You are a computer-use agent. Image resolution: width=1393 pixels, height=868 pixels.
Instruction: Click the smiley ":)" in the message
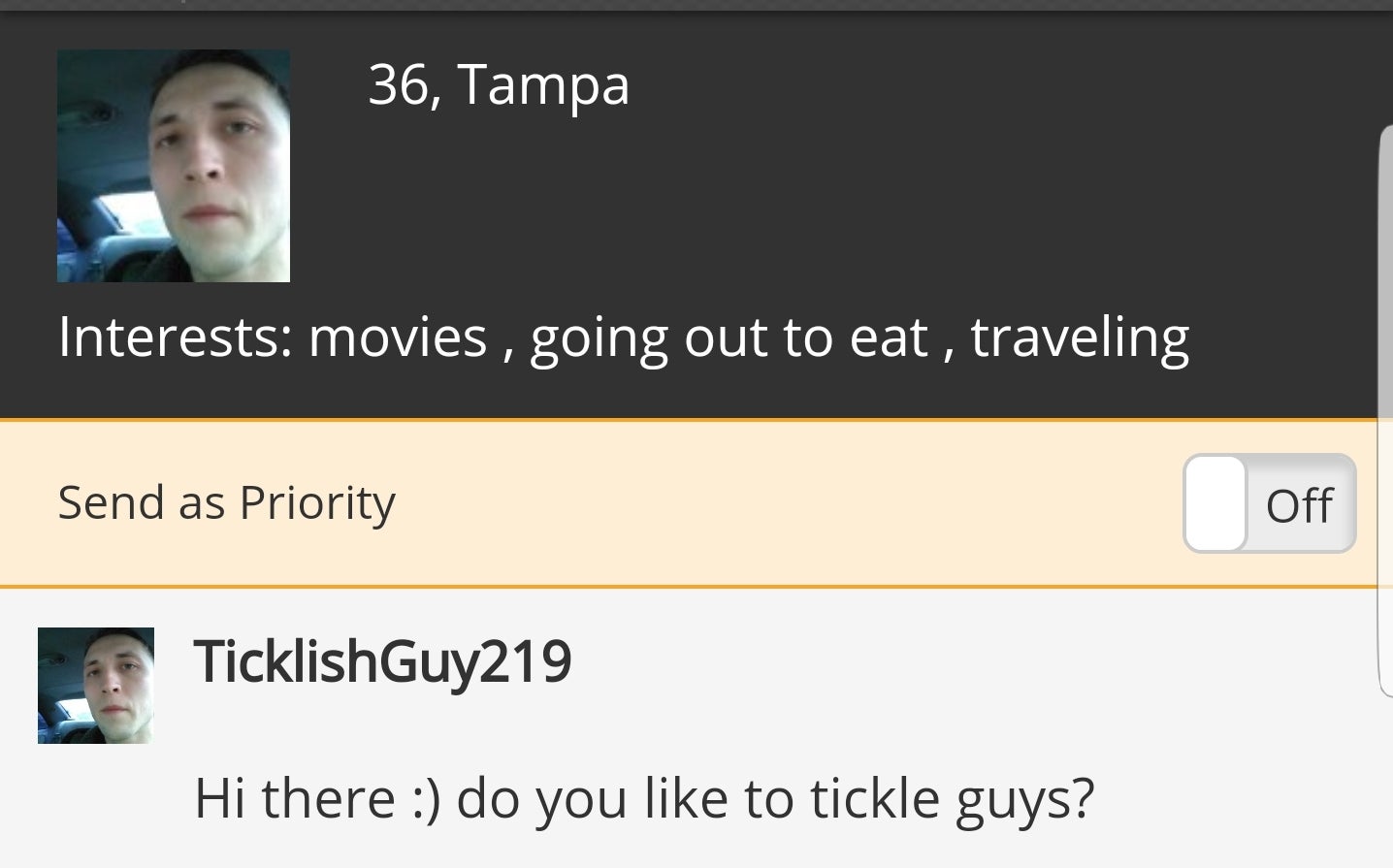click(x=426, y=798)
